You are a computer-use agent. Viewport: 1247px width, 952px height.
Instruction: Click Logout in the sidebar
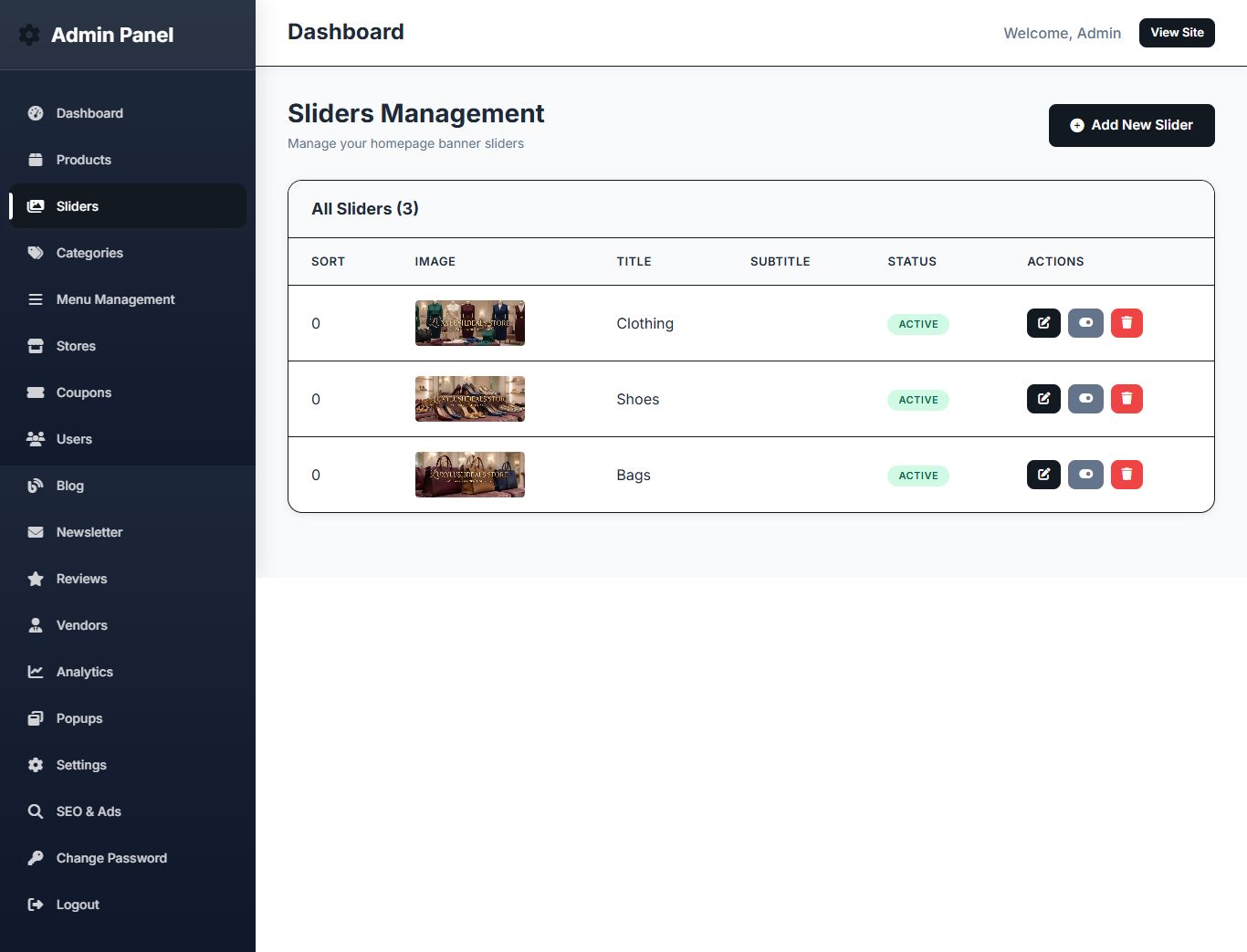(128, 905)
